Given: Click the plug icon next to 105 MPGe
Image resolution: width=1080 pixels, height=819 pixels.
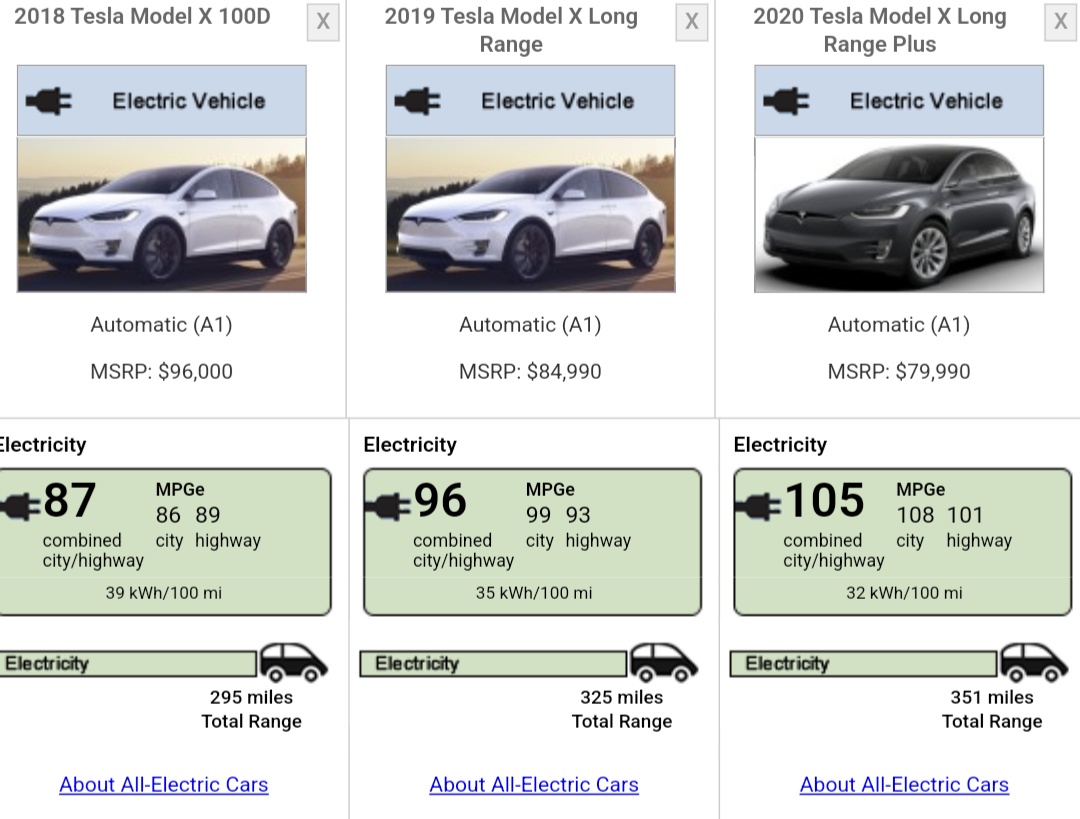Looking at the screenshot, I should (x=758, y=505).
